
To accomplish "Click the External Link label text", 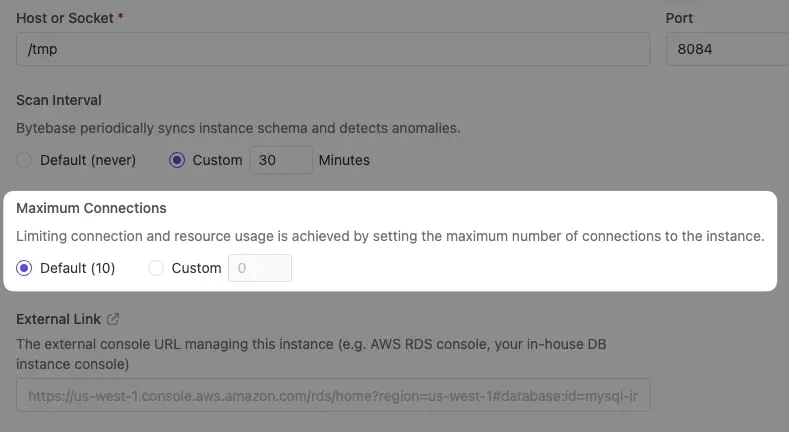I will coord(58,319).
